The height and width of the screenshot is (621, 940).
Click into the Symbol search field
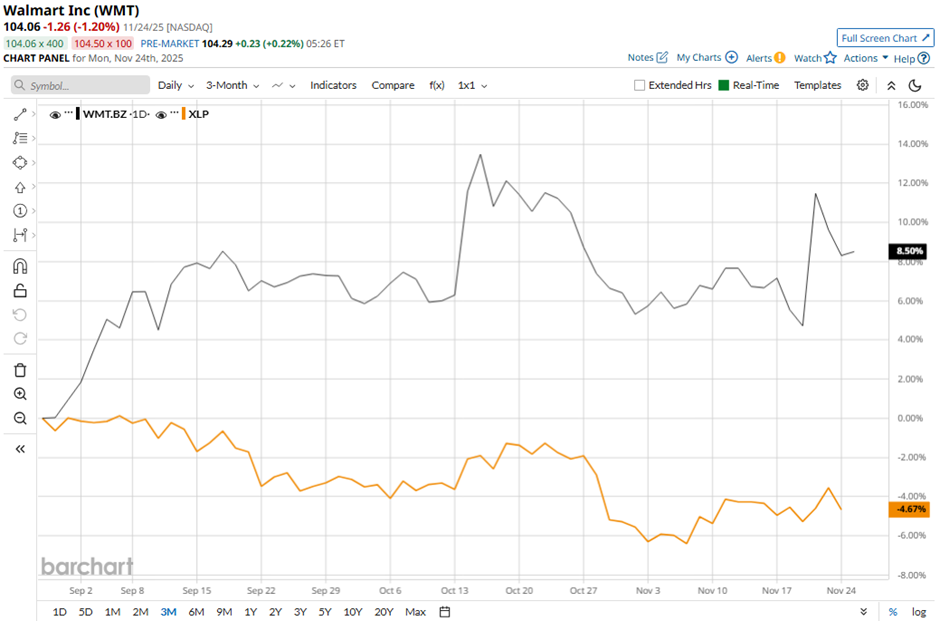80,85
